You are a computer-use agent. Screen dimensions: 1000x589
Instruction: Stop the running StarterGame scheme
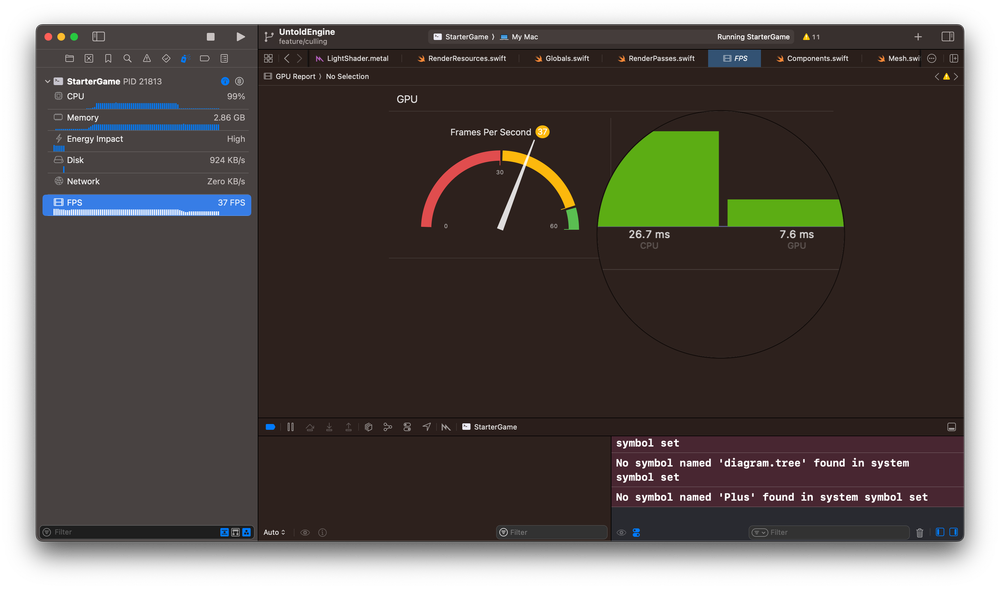pos(210,37)
